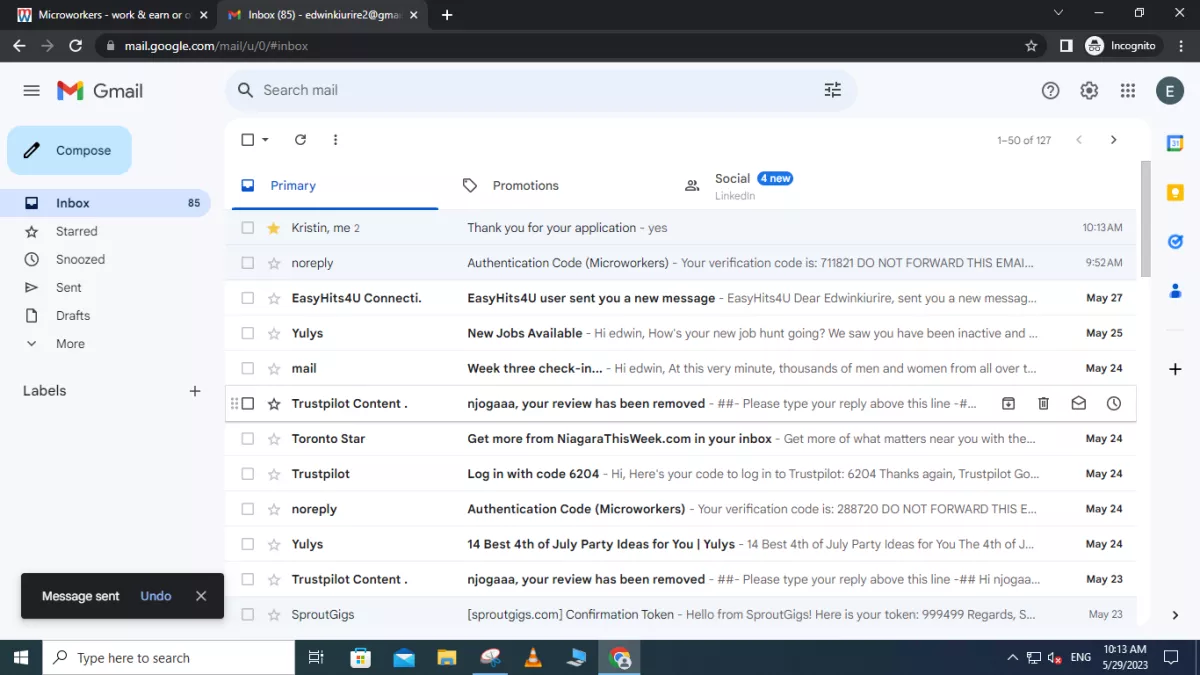Reload the page in Chrome
The image size is (1200, 675).
[x=75, y=46]
